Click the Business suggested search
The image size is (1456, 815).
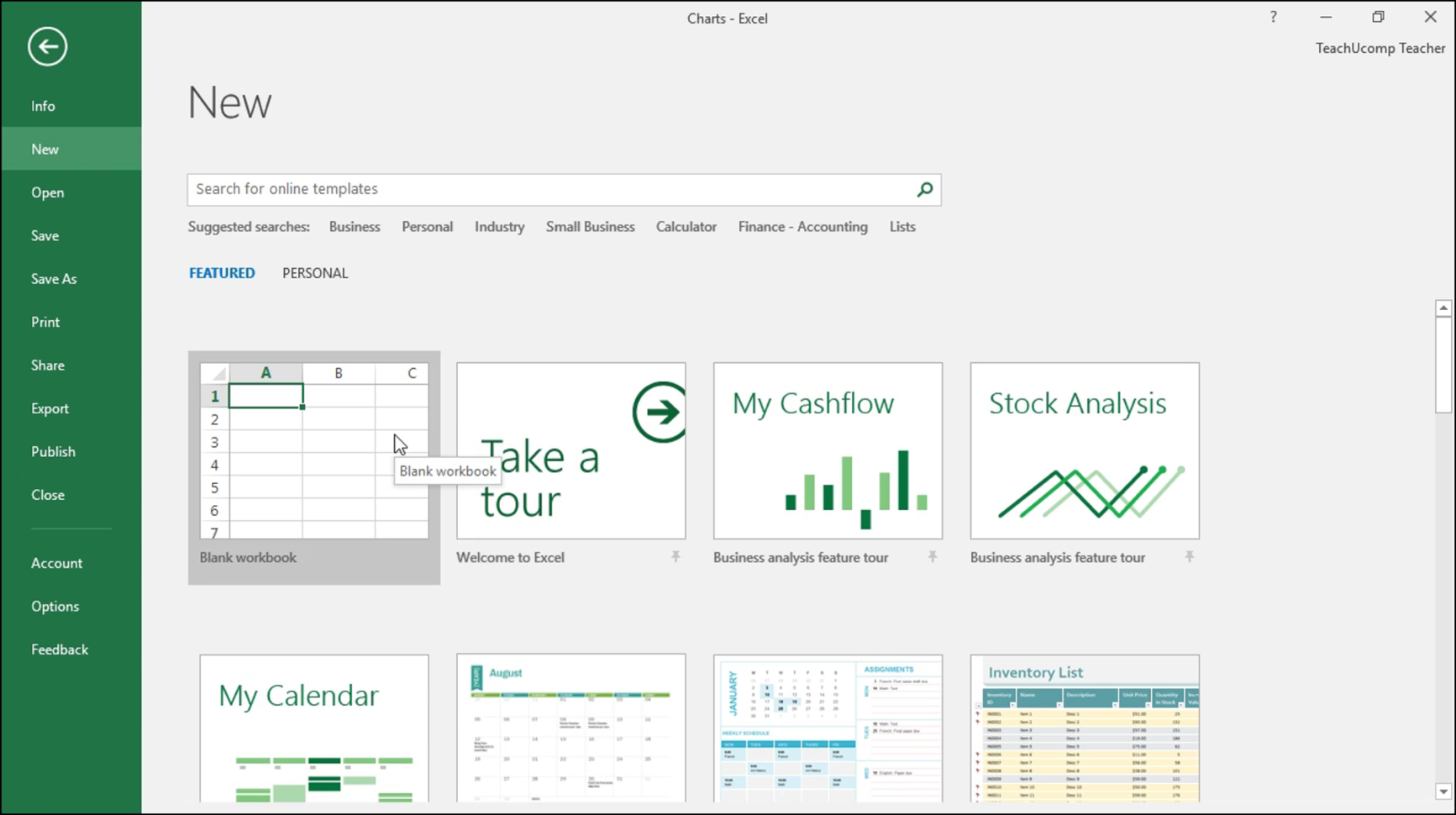(355, 226)
